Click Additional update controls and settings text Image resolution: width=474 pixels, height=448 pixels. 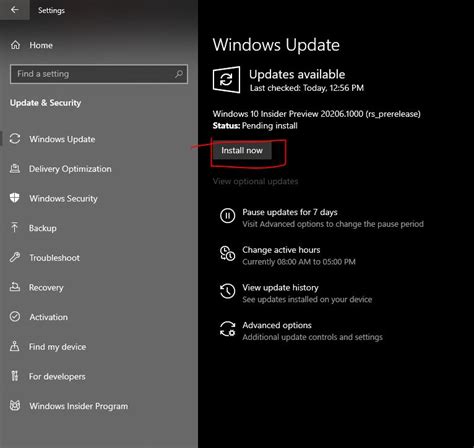pyautogui.click(x=312, y=337)
